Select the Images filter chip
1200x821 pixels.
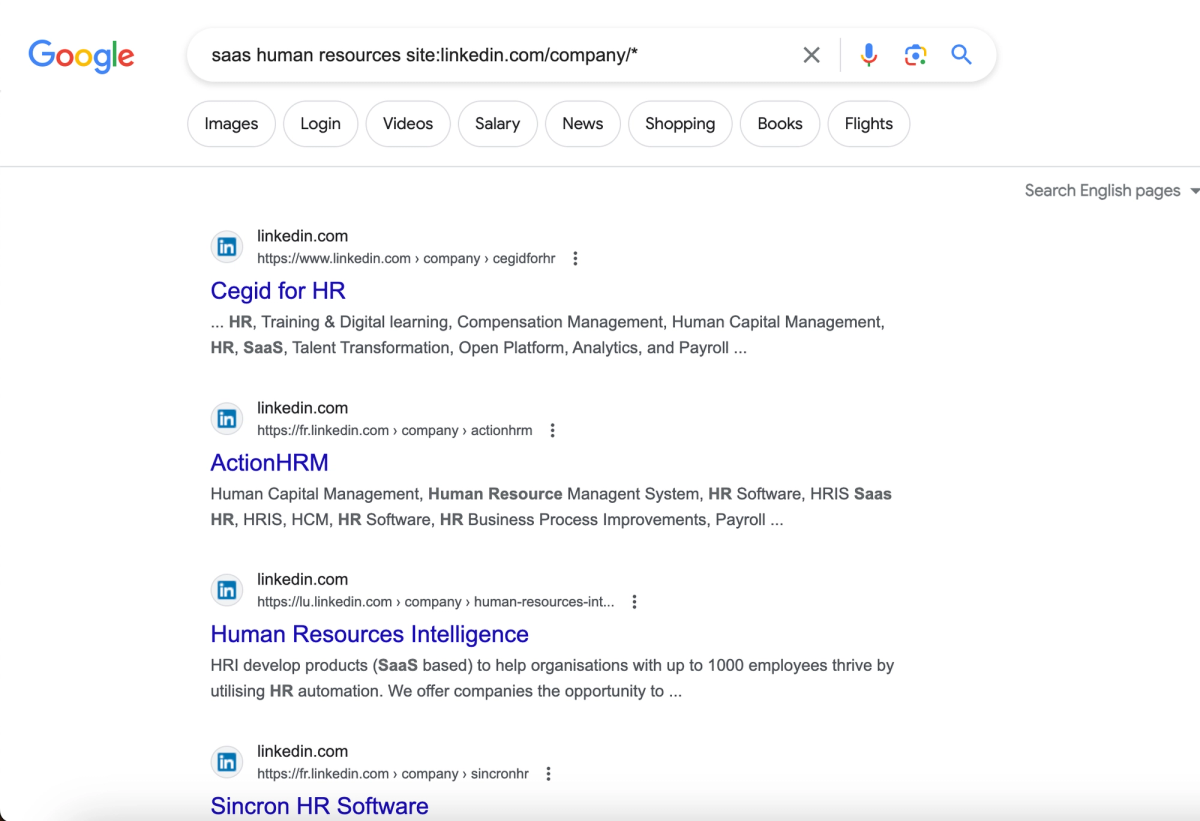click(231, 124)
